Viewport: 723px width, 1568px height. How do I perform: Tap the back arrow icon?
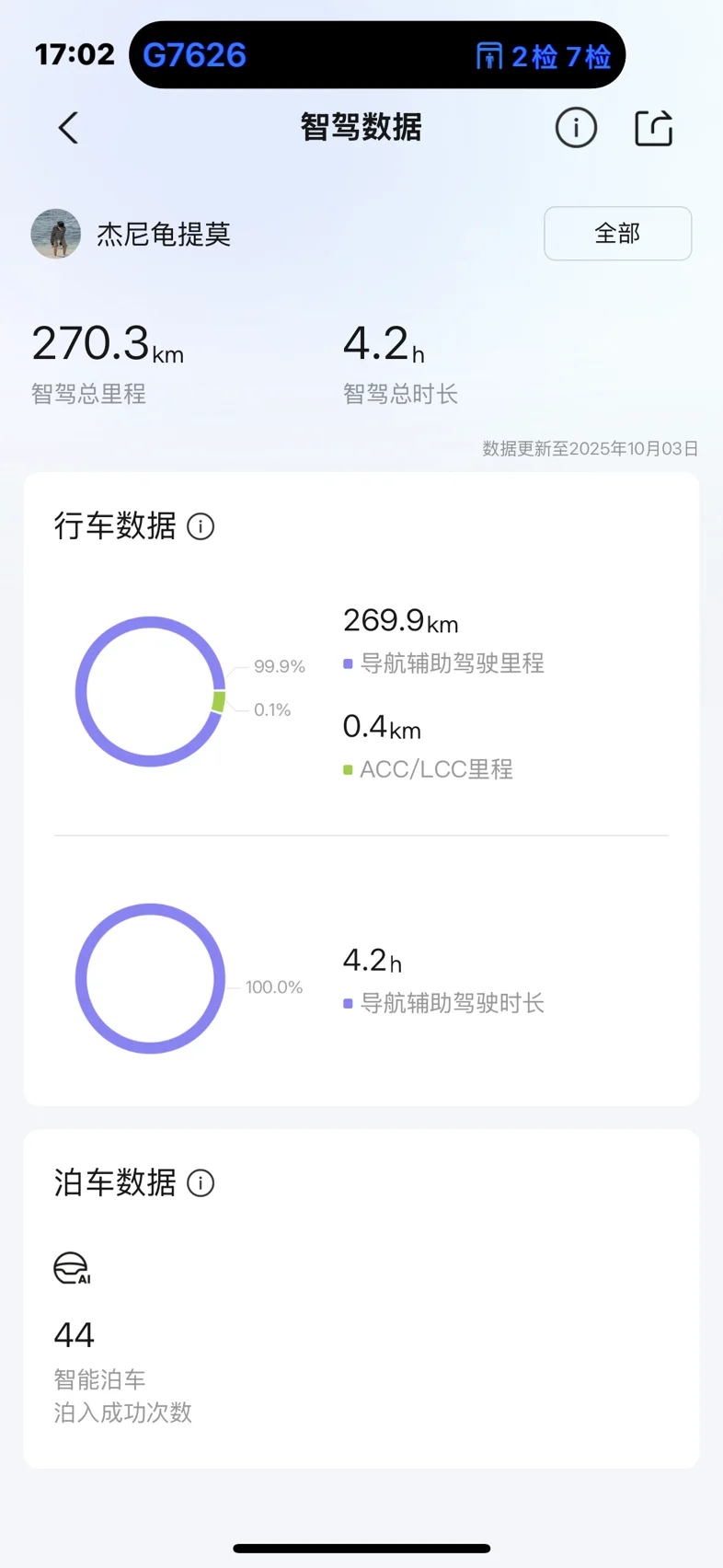tap(69, 128)
